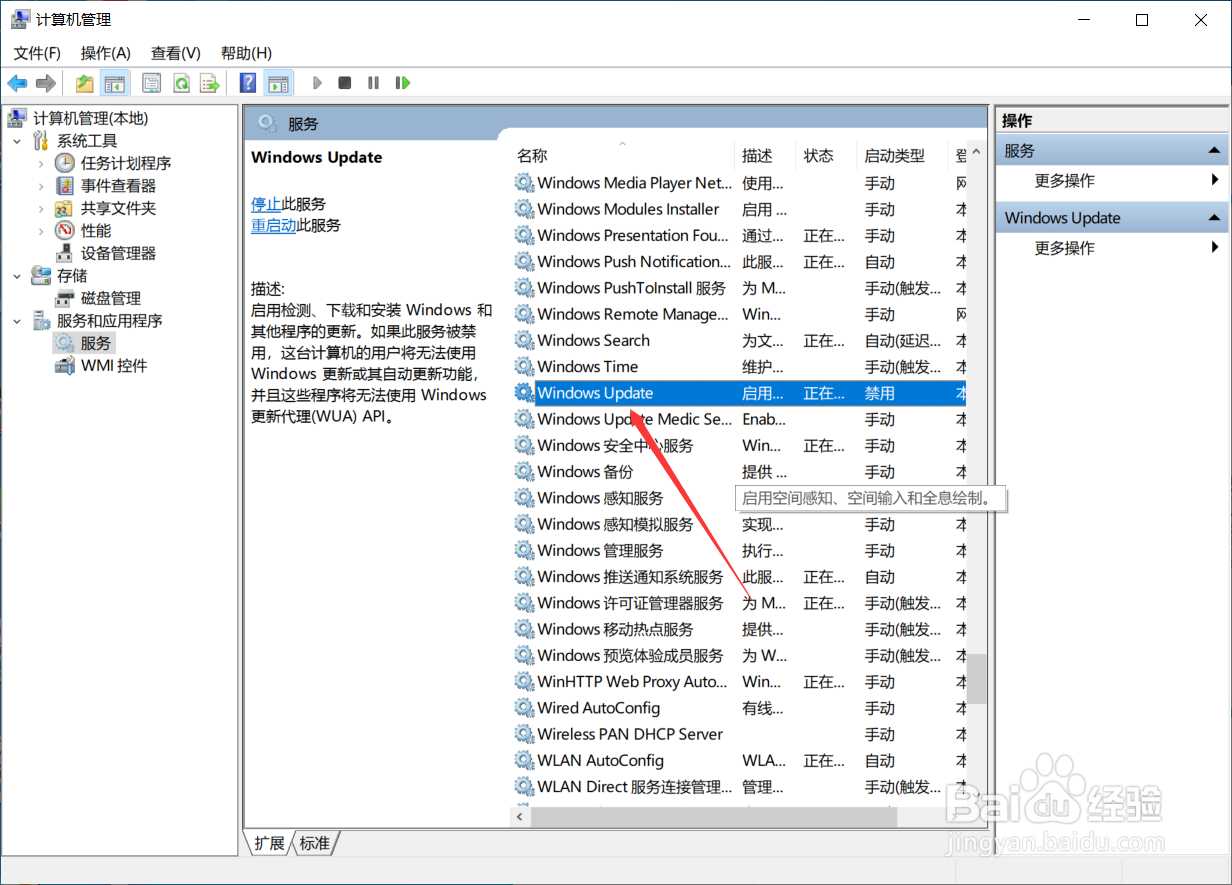The image size is (1232, 885).
Task: Select the Windows 管理服务 row
Action: (738, 551)
